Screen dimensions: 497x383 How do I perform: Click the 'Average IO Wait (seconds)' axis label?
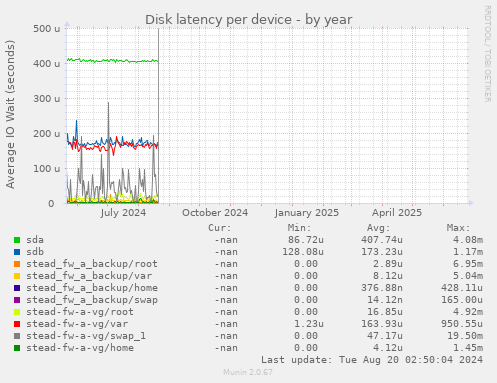tap(10, 114)
